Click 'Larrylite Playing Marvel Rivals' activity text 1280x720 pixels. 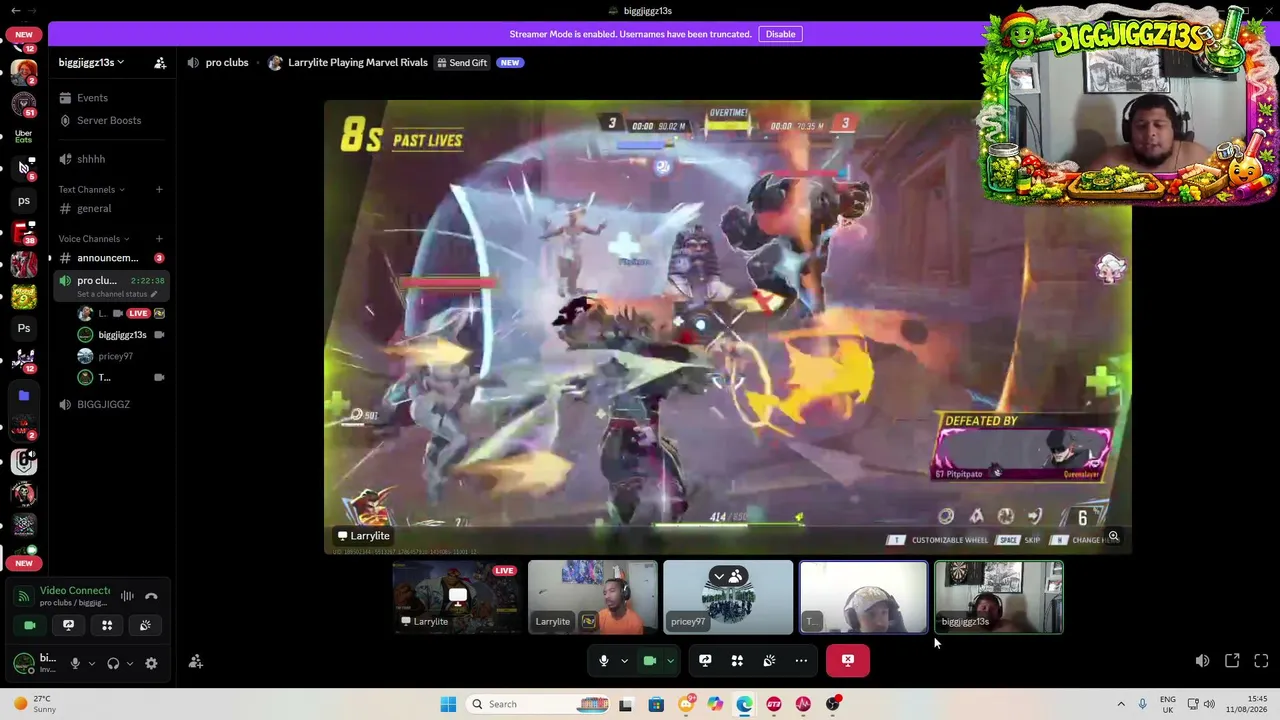(358, 63)
